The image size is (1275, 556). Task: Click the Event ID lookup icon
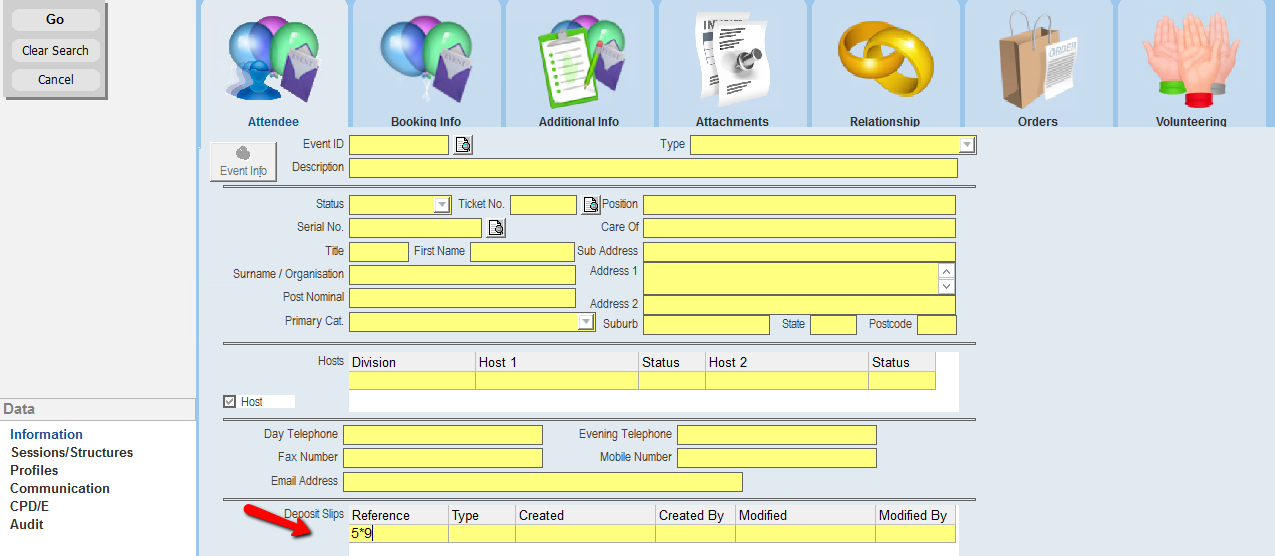[x=463, y=145]
